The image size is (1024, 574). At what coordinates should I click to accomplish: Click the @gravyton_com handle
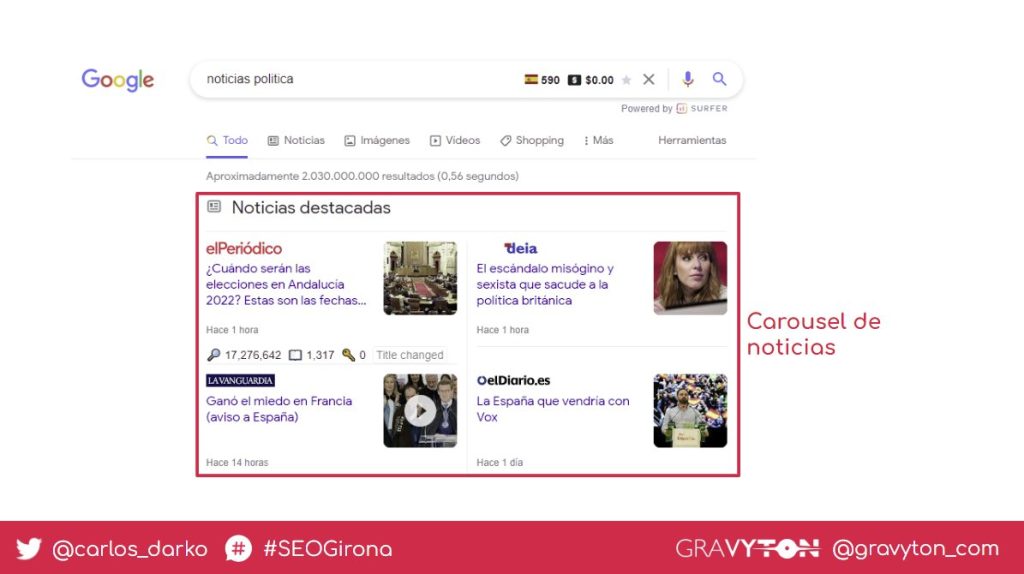pyautogui.click(x=916, y=549)
